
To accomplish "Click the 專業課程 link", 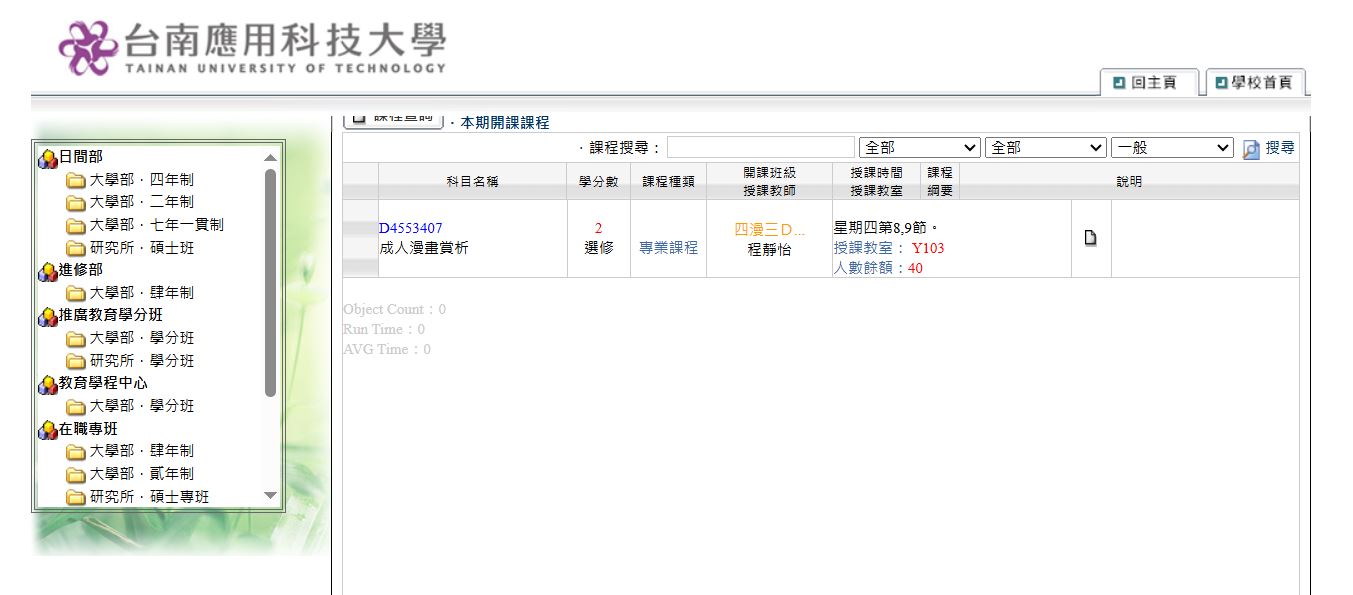I will coord(668,248).
